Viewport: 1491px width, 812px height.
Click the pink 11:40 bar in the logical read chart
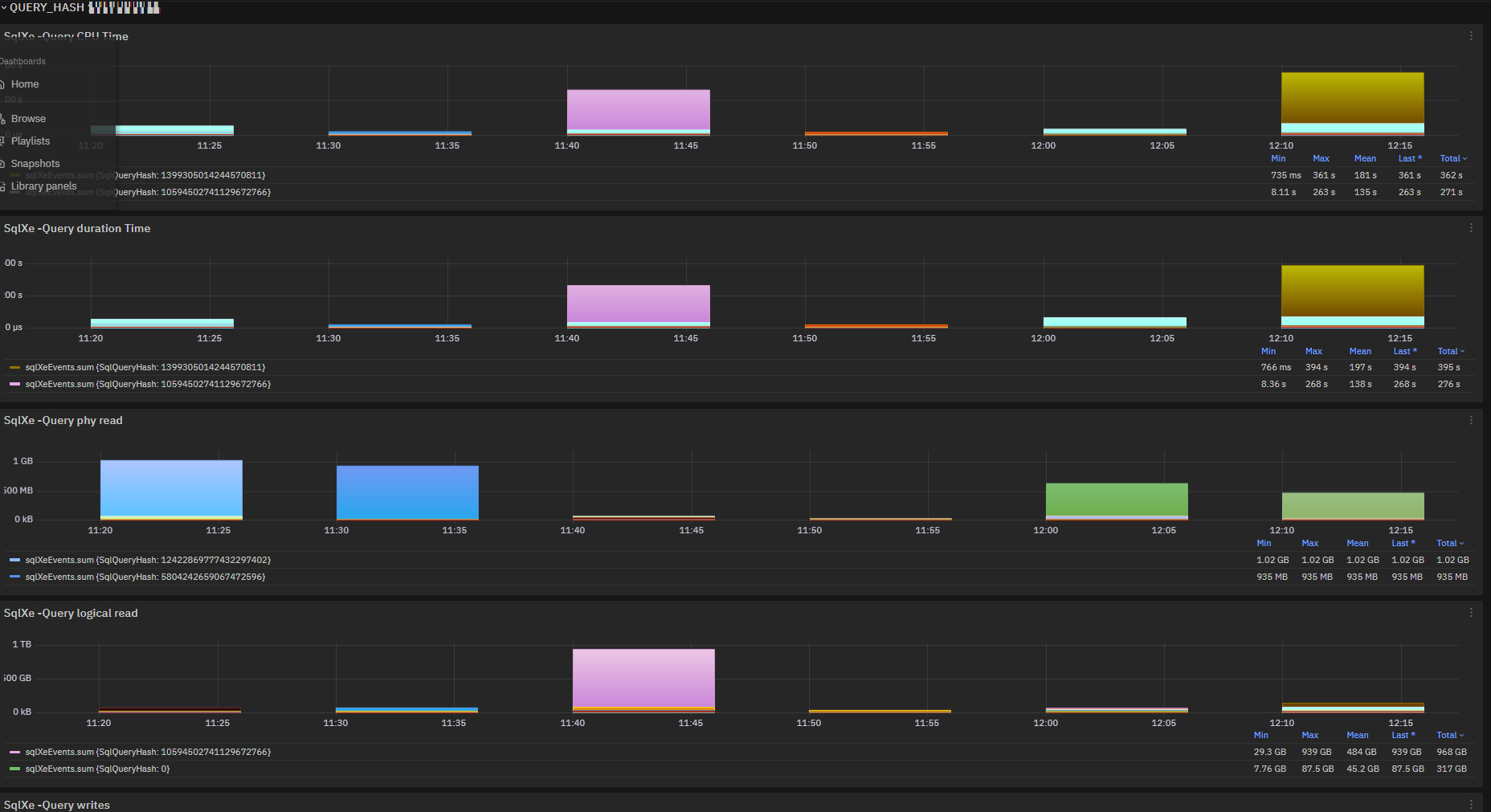click(x=643, y=676)
